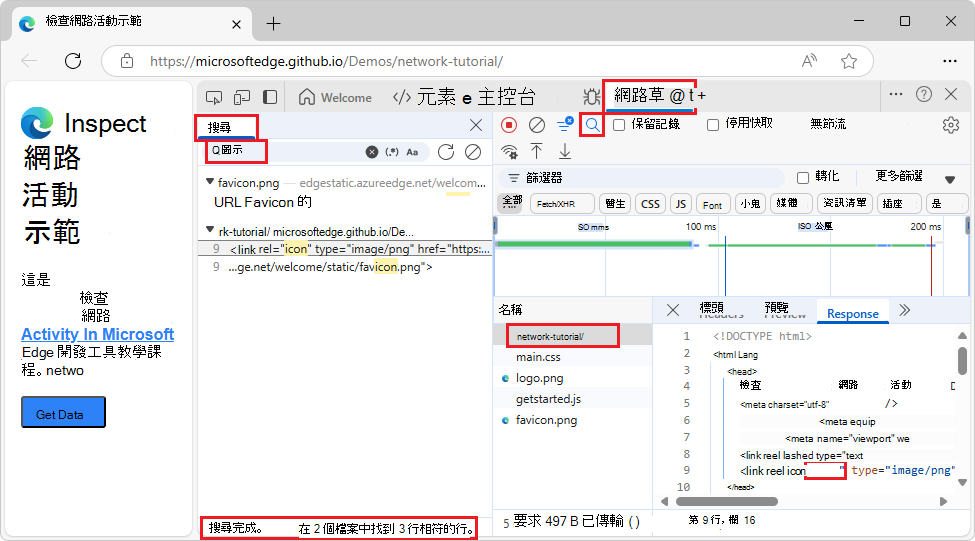Open the 元素 (Elements) tab
This screenshot has height=541, width=975.
pos(426,97)
